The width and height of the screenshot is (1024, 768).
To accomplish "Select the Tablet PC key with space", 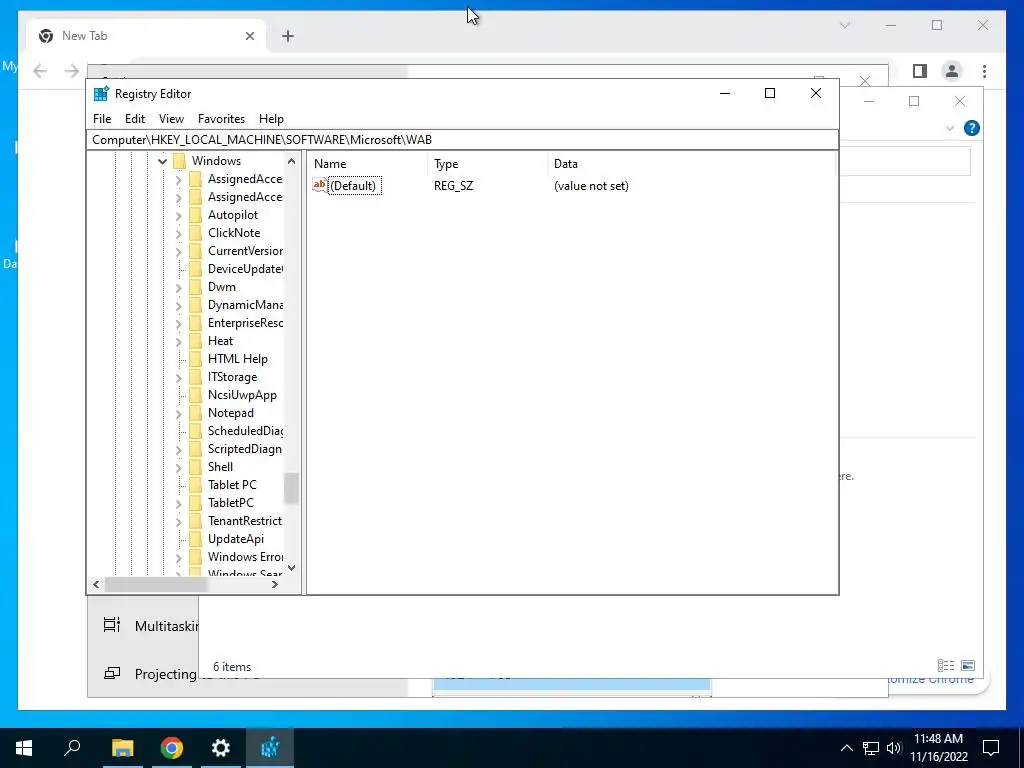I will [x=232, y=485].
